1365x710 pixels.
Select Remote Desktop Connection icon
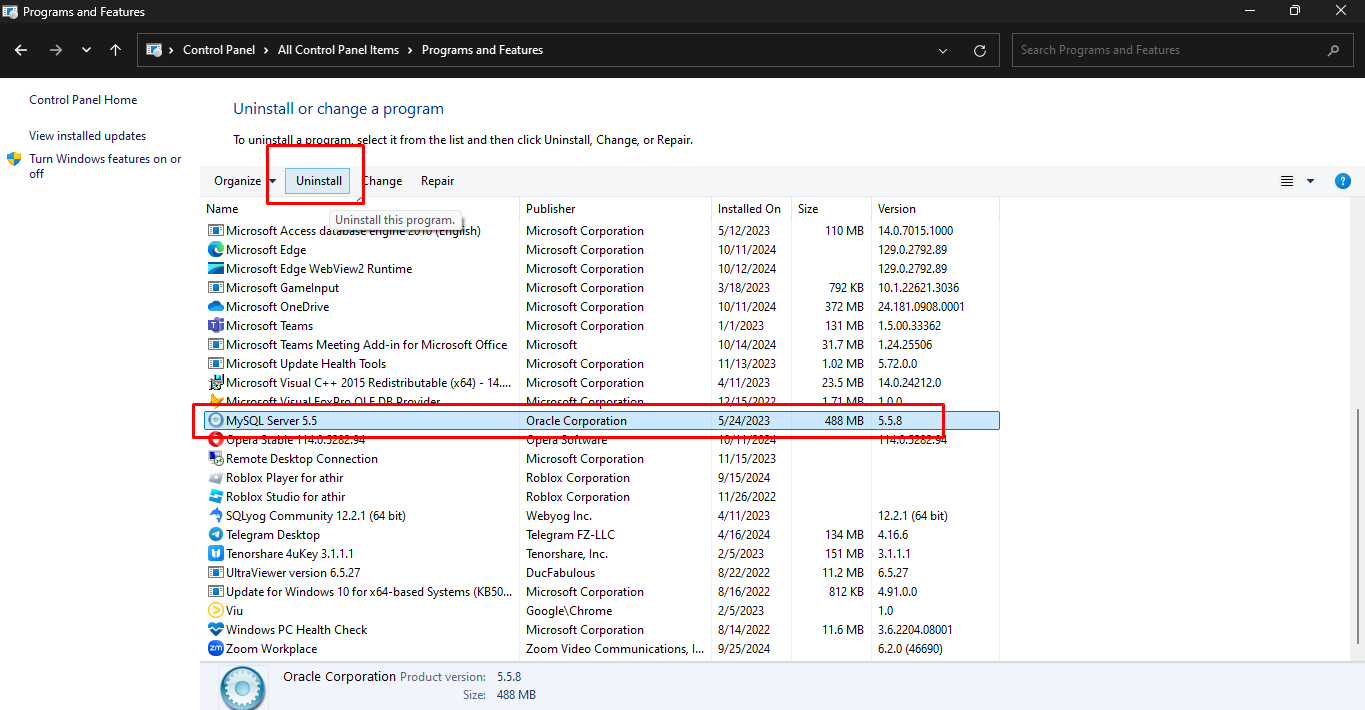click(215, 459)
